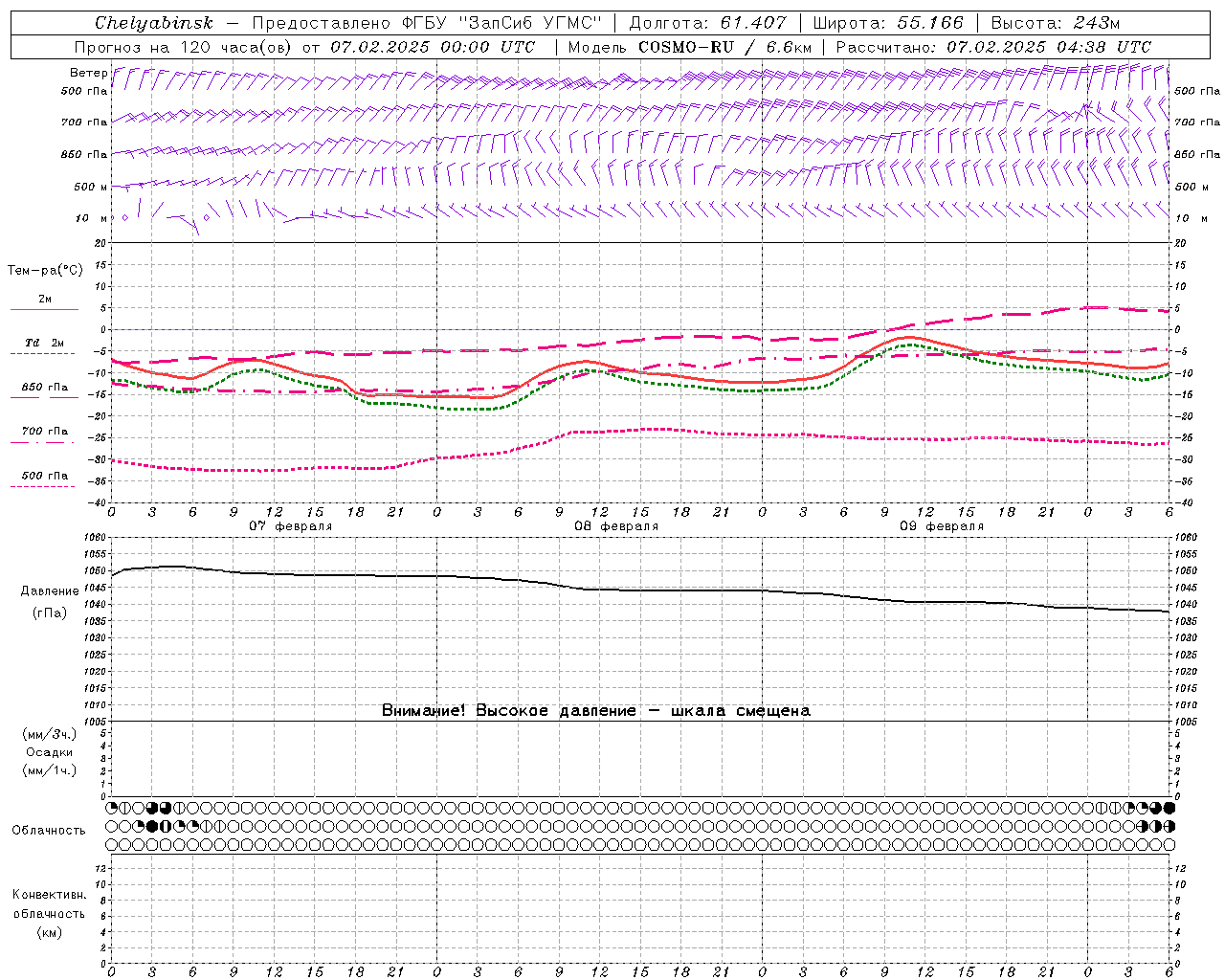Click the (мм/1ч.) precipitation unit label
This screenshot has height=980, width=1225.
pyautogui.click(x=50, y=770)
